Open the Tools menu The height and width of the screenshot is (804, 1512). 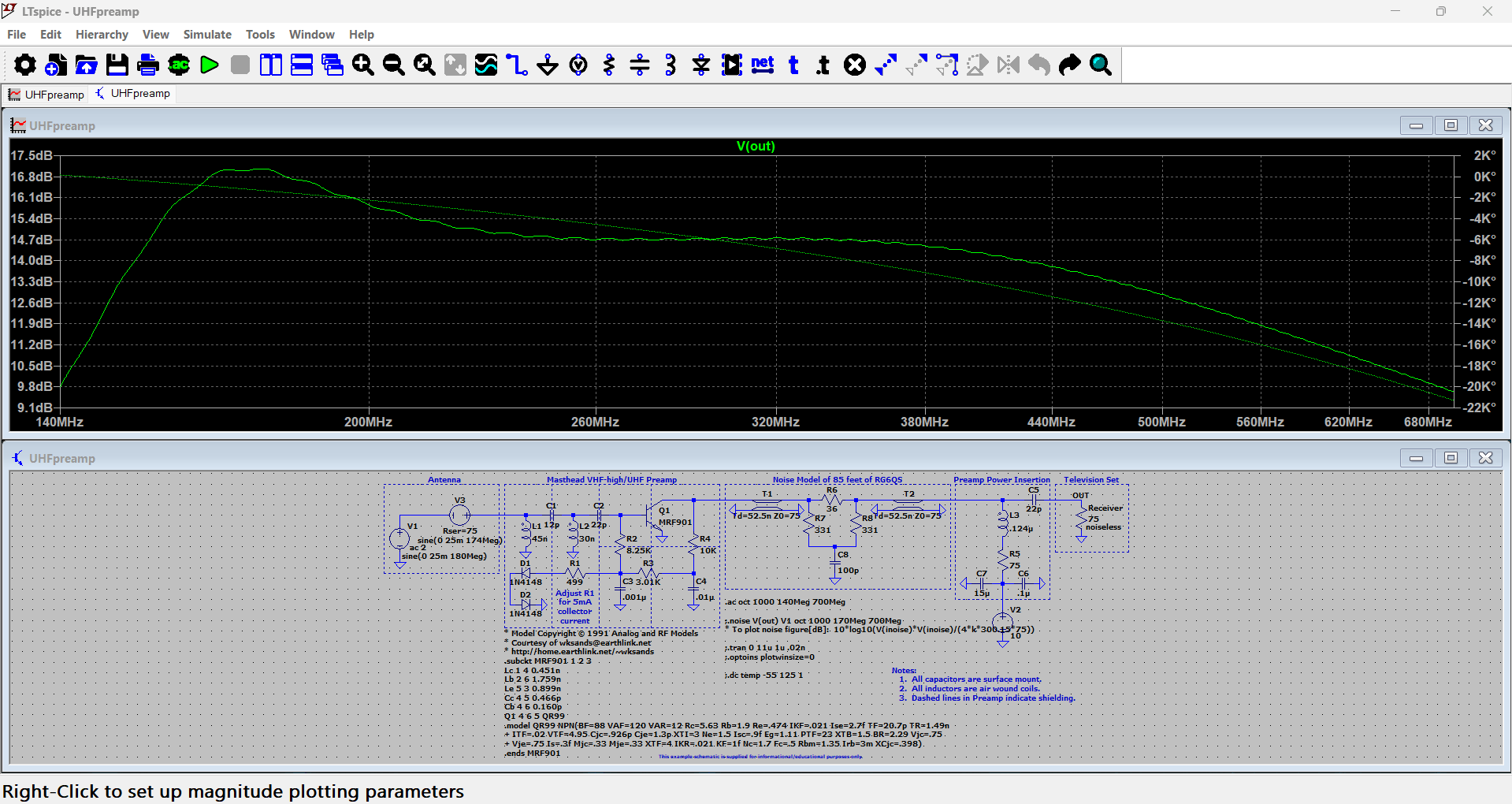[260, 35]
